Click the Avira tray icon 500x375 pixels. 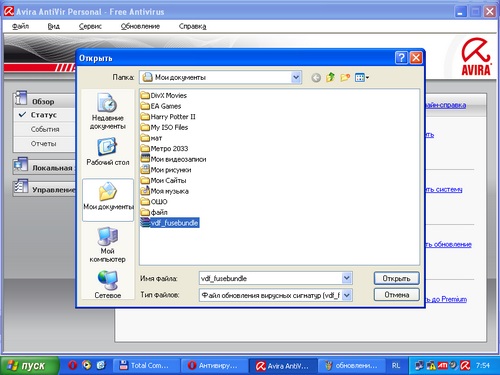click(x=465, y=366)
